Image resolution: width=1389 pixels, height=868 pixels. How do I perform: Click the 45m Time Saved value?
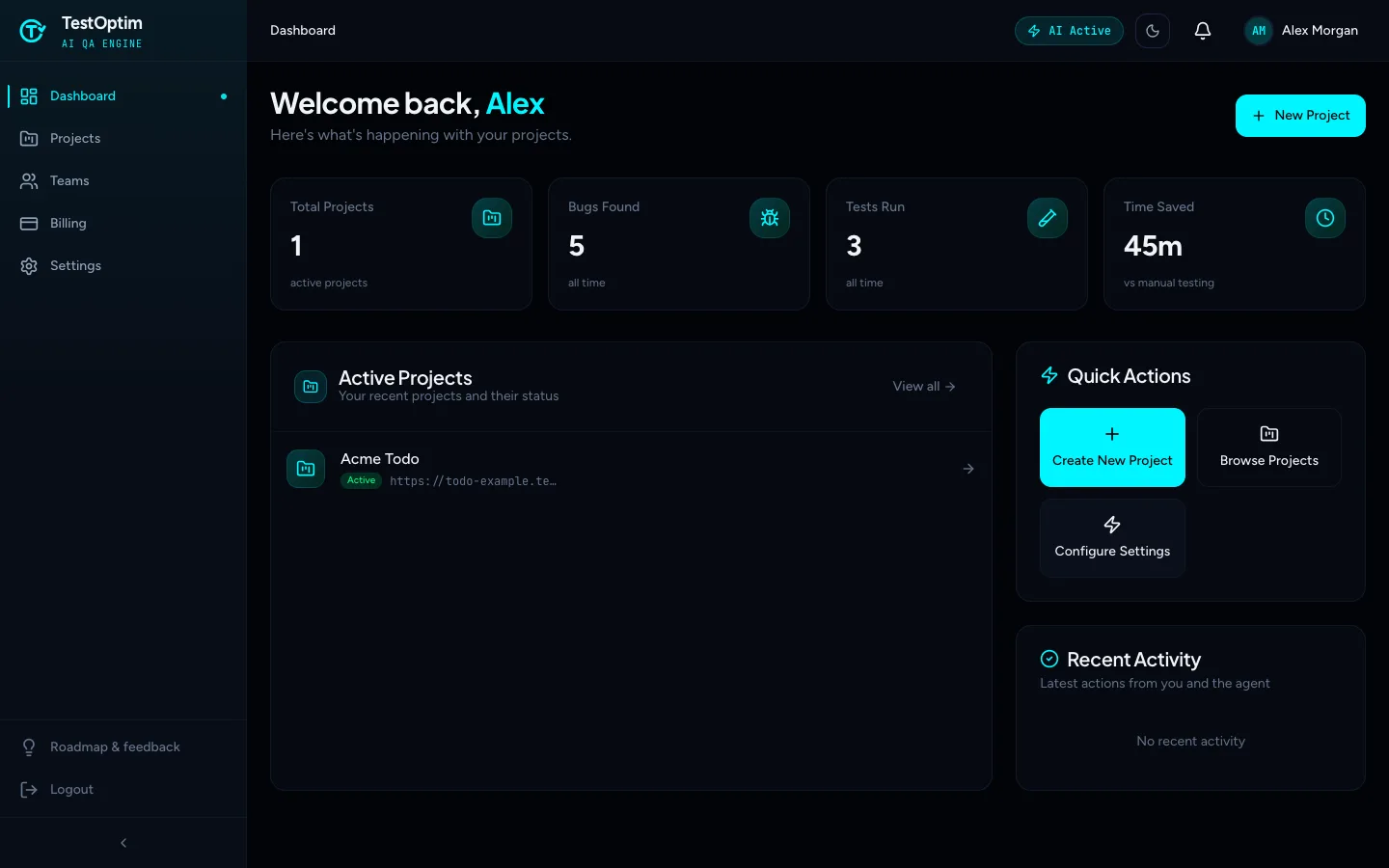(1153, 246)
